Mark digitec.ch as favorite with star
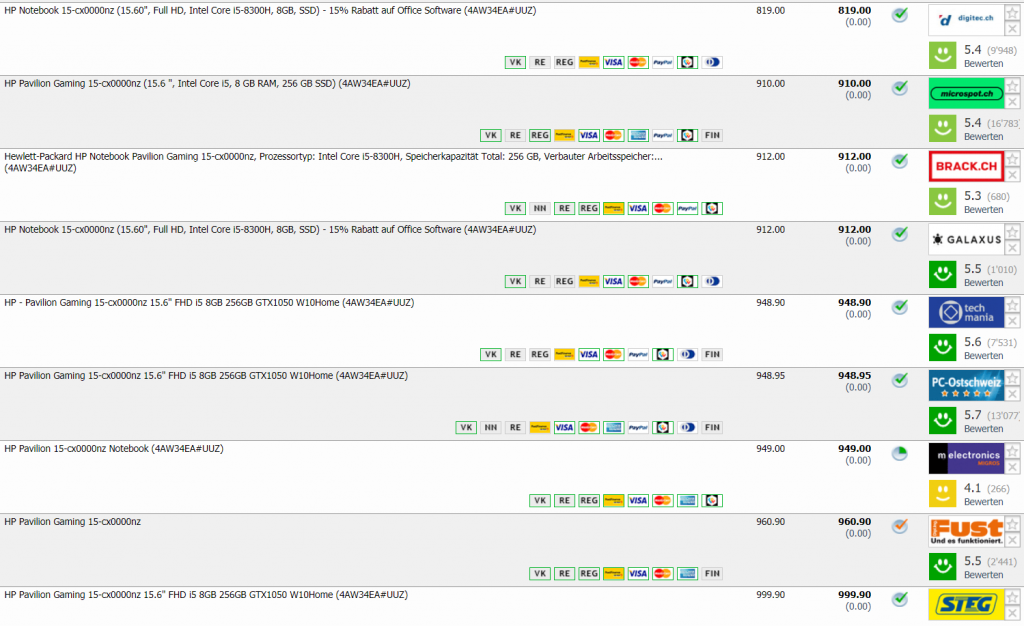The height and width of the screenshot is (626, 1024). pos(1012,13)
